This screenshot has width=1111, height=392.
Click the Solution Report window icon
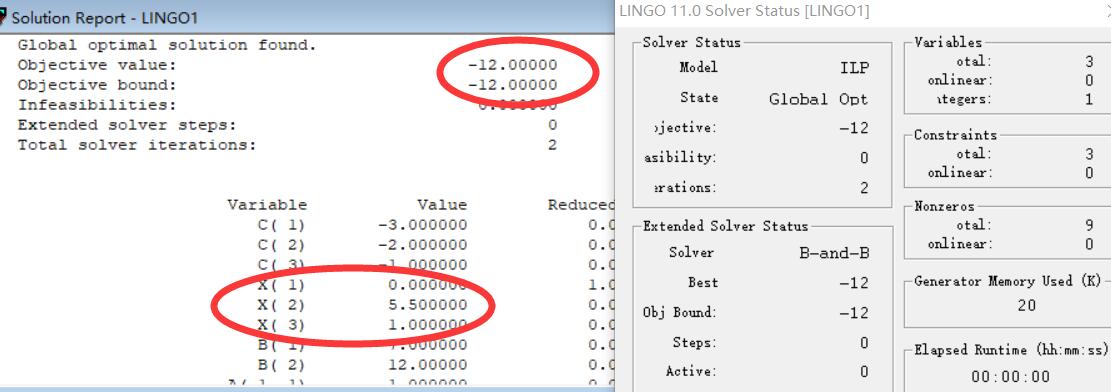click(3, 16)
